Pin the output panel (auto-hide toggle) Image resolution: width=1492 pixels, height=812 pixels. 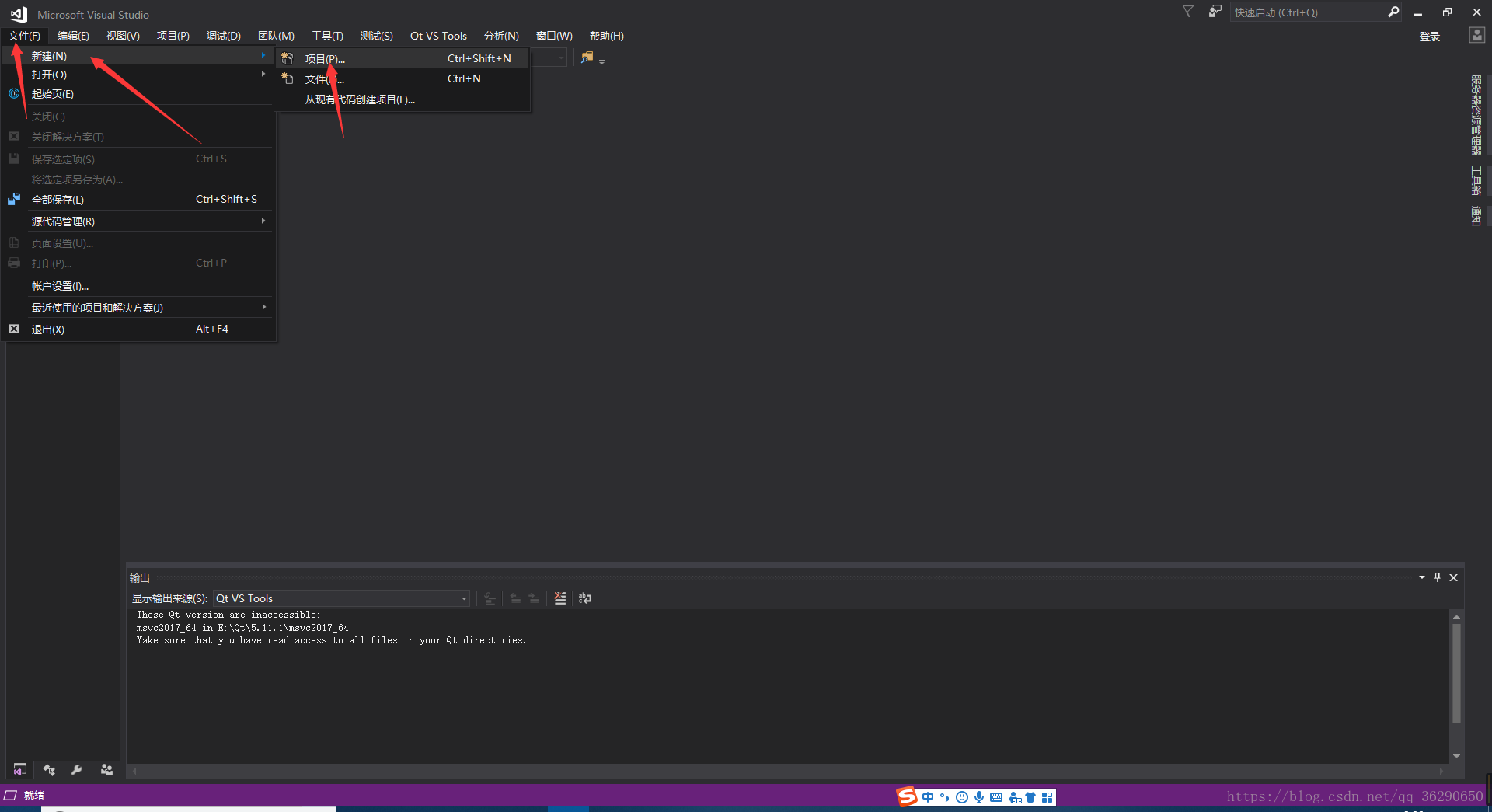[x=1438, y=577]
